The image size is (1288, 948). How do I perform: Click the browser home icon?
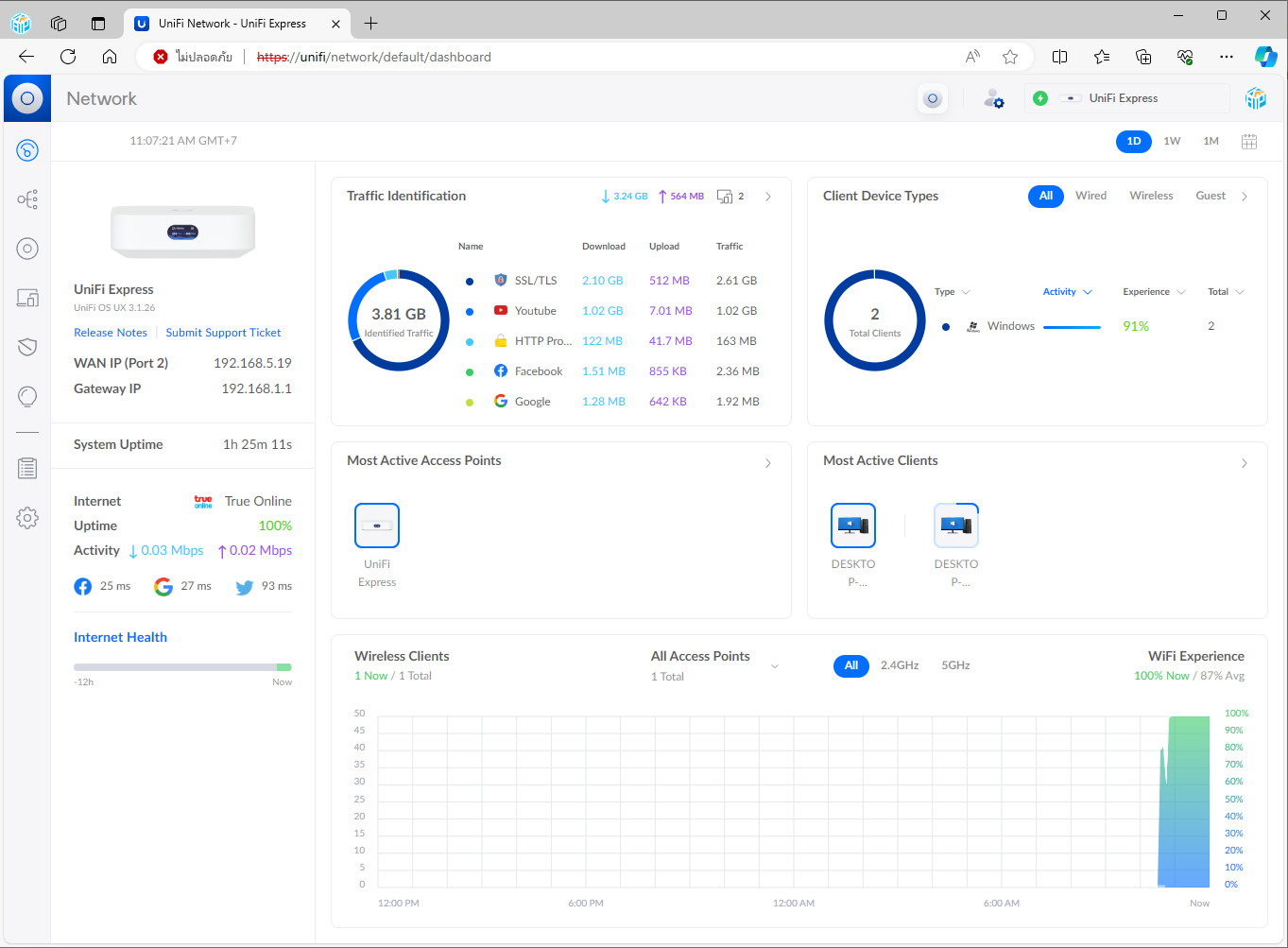(x=110, y=57)
